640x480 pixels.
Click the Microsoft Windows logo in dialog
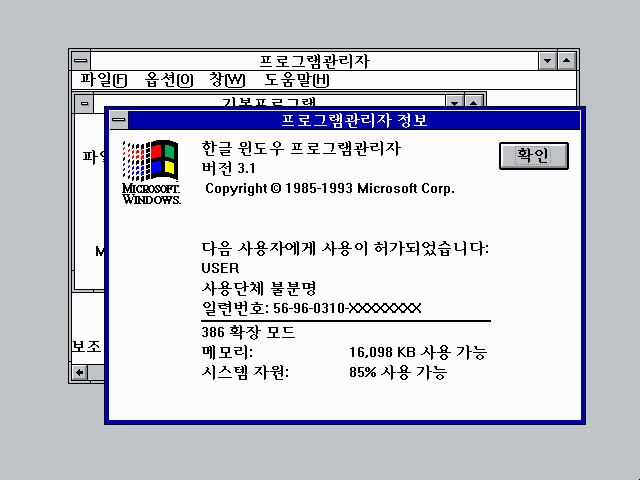tap(151, 171)
